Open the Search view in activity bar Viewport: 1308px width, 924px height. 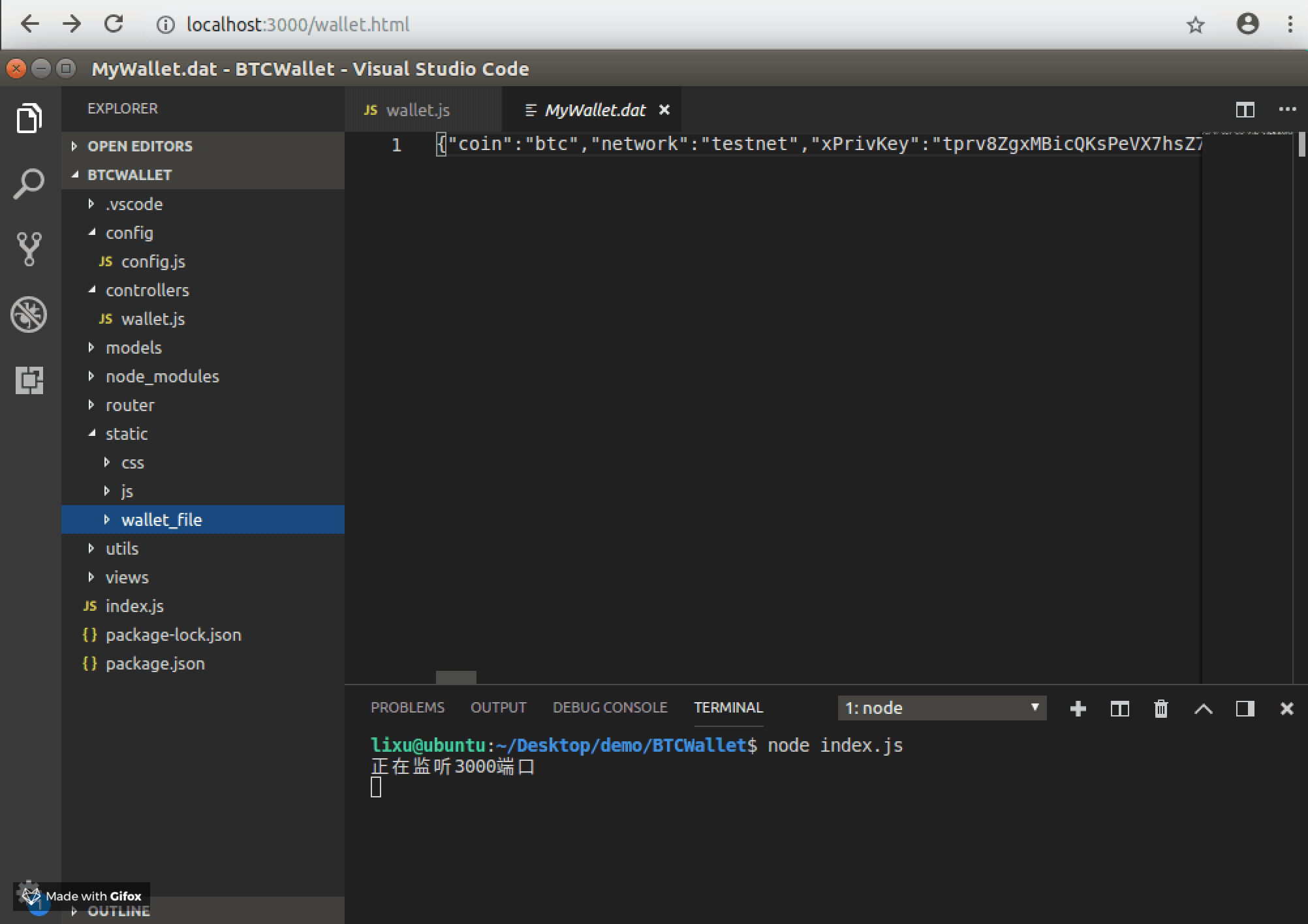29,183
